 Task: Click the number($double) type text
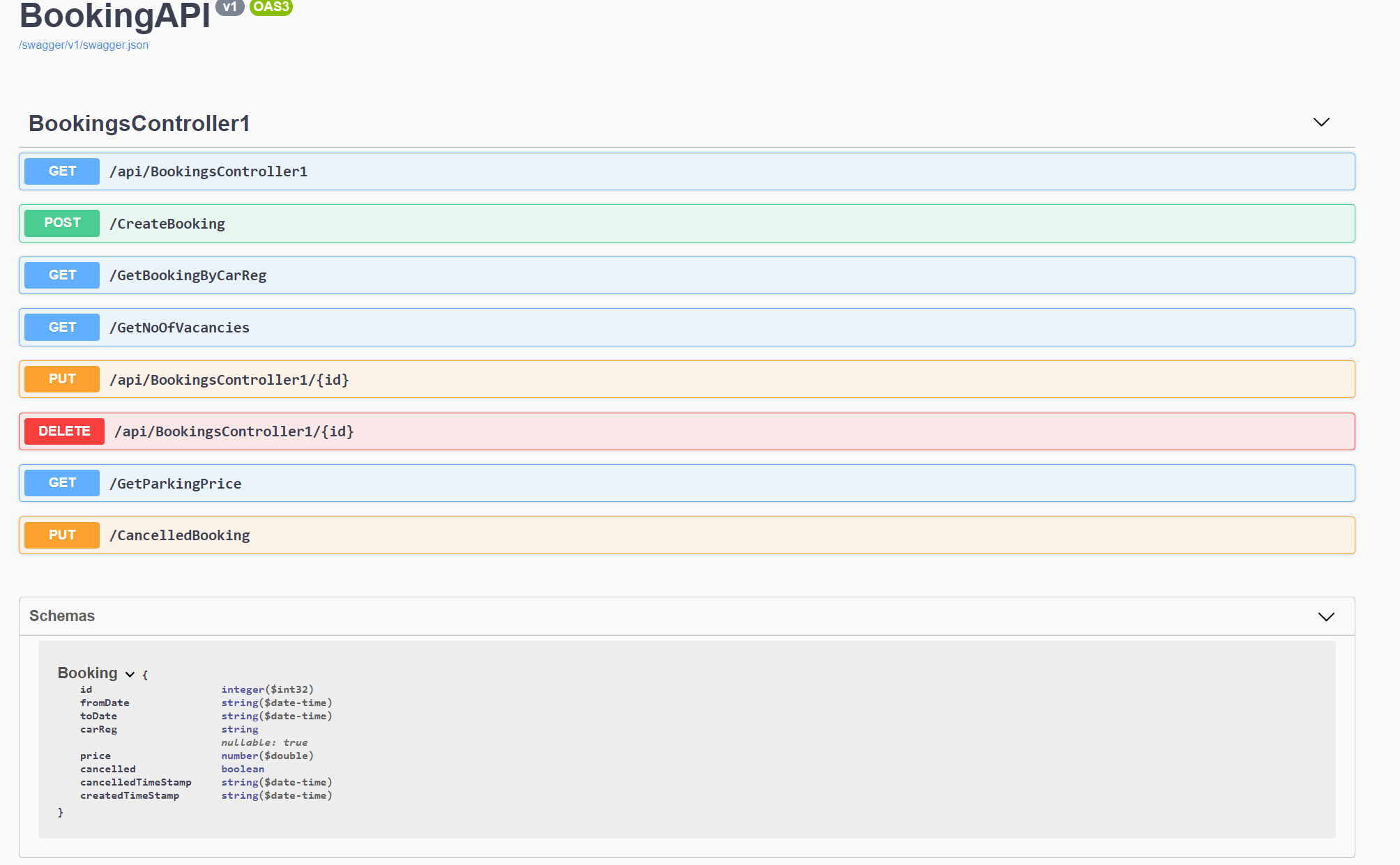click(x=268, y=756)
